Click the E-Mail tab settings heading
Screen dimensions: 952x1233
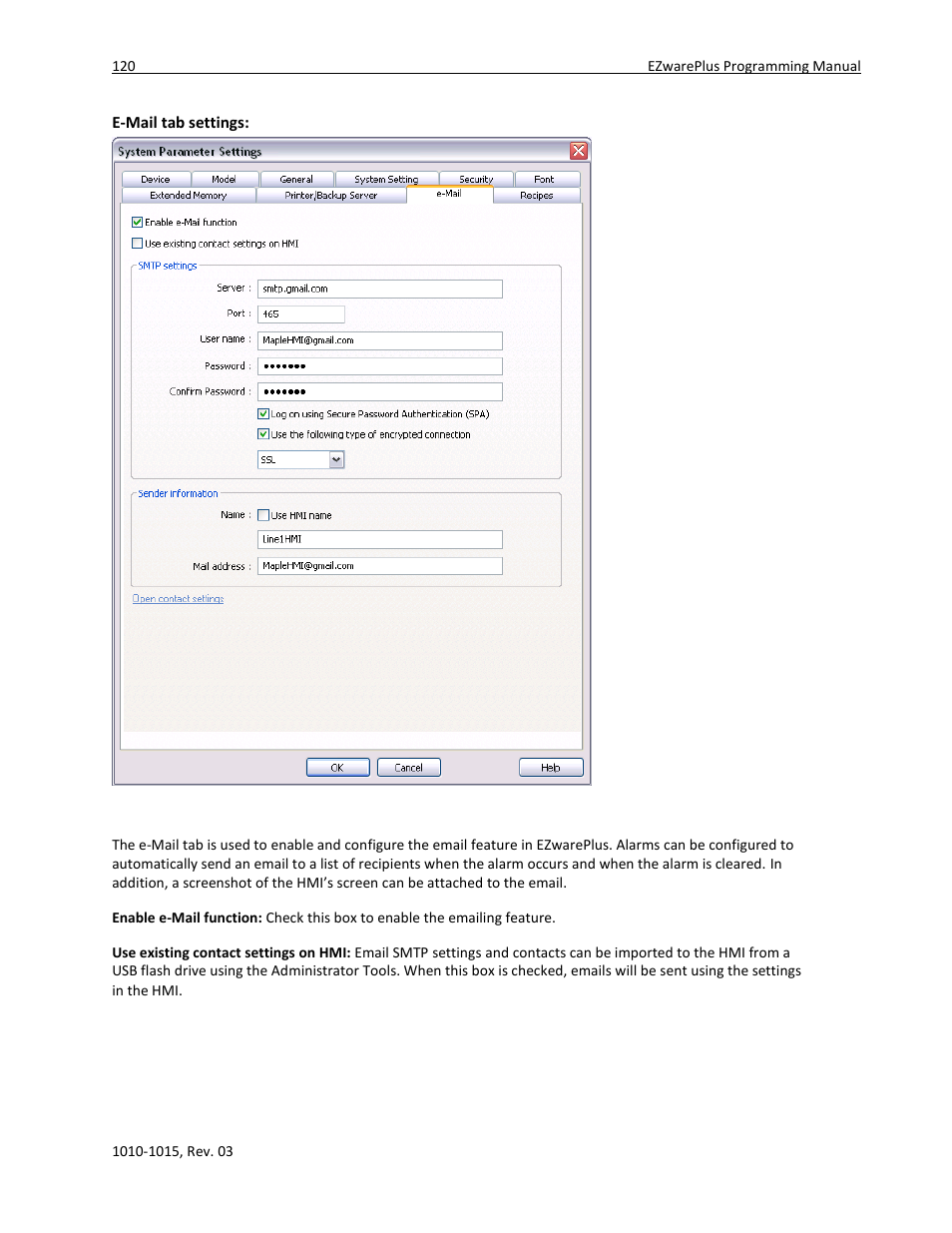(181, 123)
